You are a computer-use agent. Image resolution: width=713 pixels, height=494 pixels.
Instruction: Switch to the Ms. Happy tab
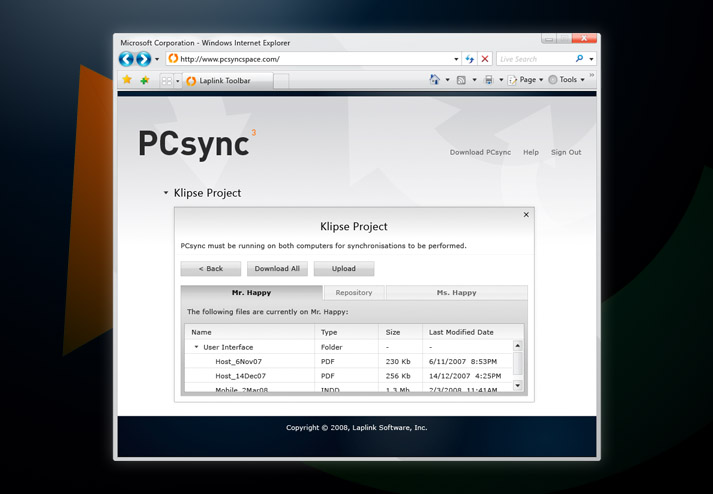[456, 293]
